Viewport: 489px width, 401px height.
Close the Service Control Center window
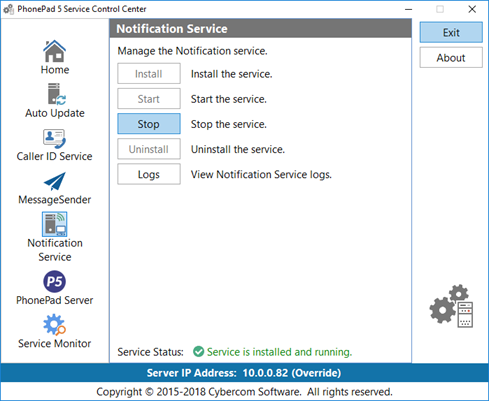[472, 9]
